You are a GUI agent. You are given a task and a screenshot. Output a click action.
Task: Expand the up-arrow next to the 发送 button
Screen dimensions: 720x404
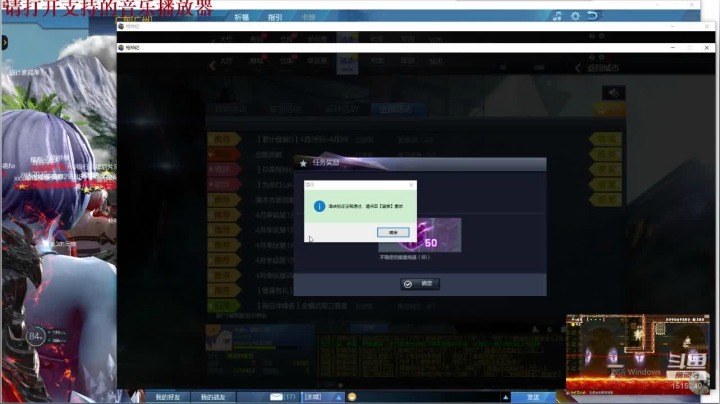click(505, 397)
